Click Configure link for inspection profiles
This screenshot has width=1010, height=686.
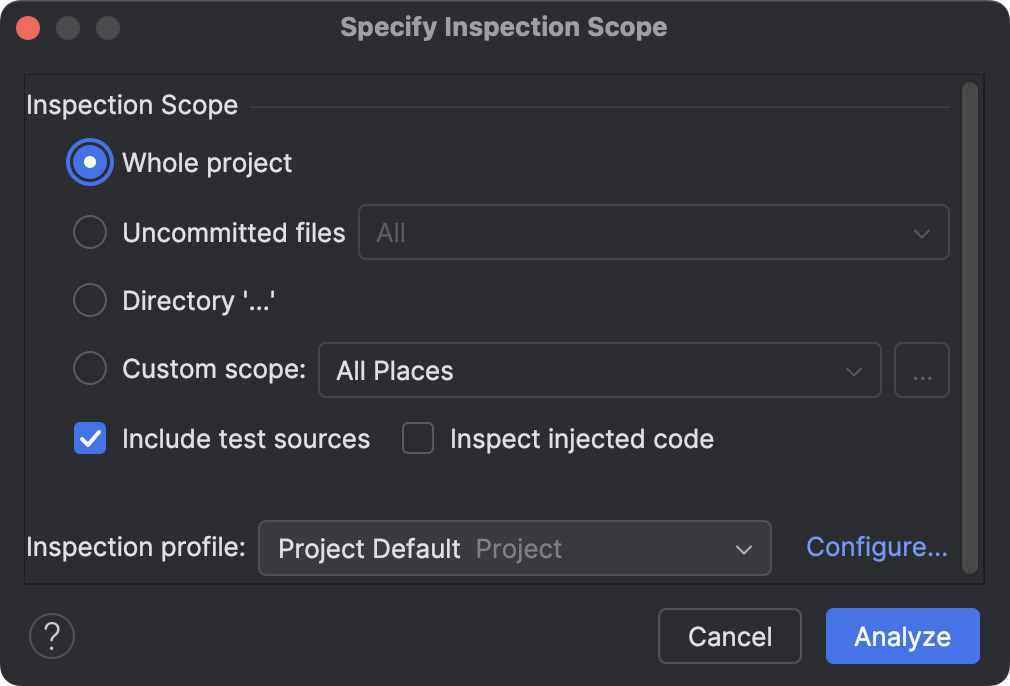click(x=876, y=546)
